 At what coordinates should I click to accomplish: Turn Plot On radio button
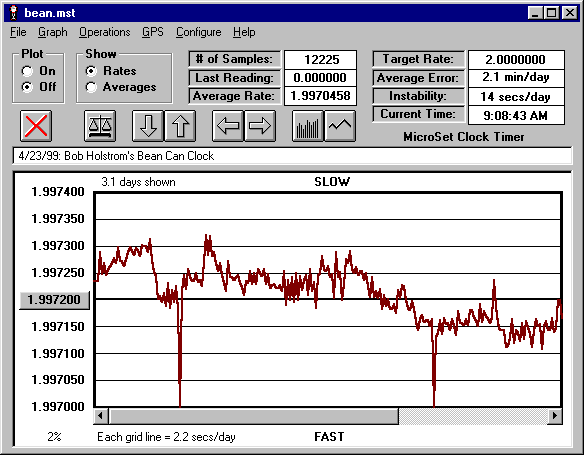[27, 71]
